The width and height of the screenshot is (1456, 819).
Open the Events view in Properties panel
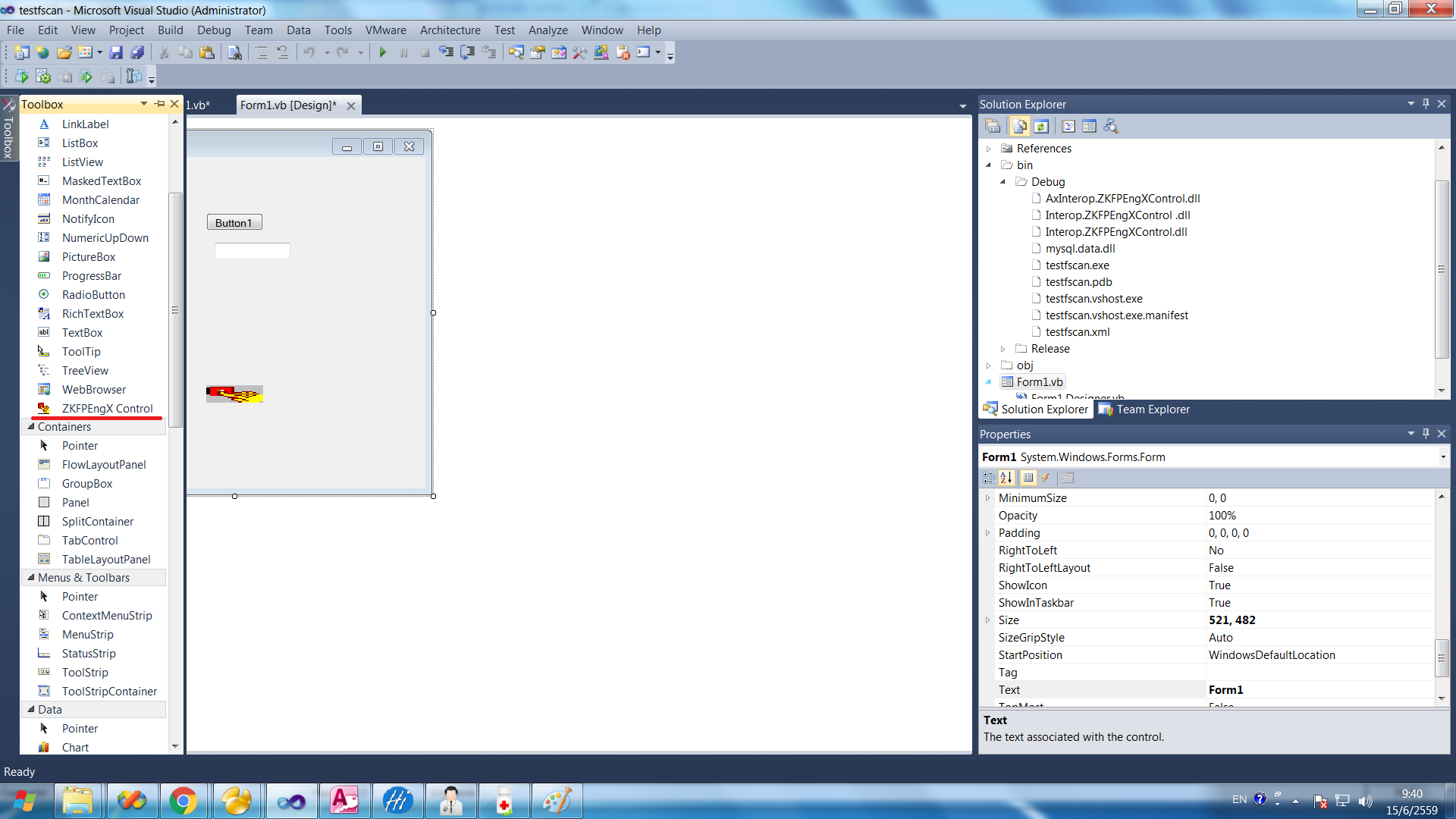(1045, 478)
